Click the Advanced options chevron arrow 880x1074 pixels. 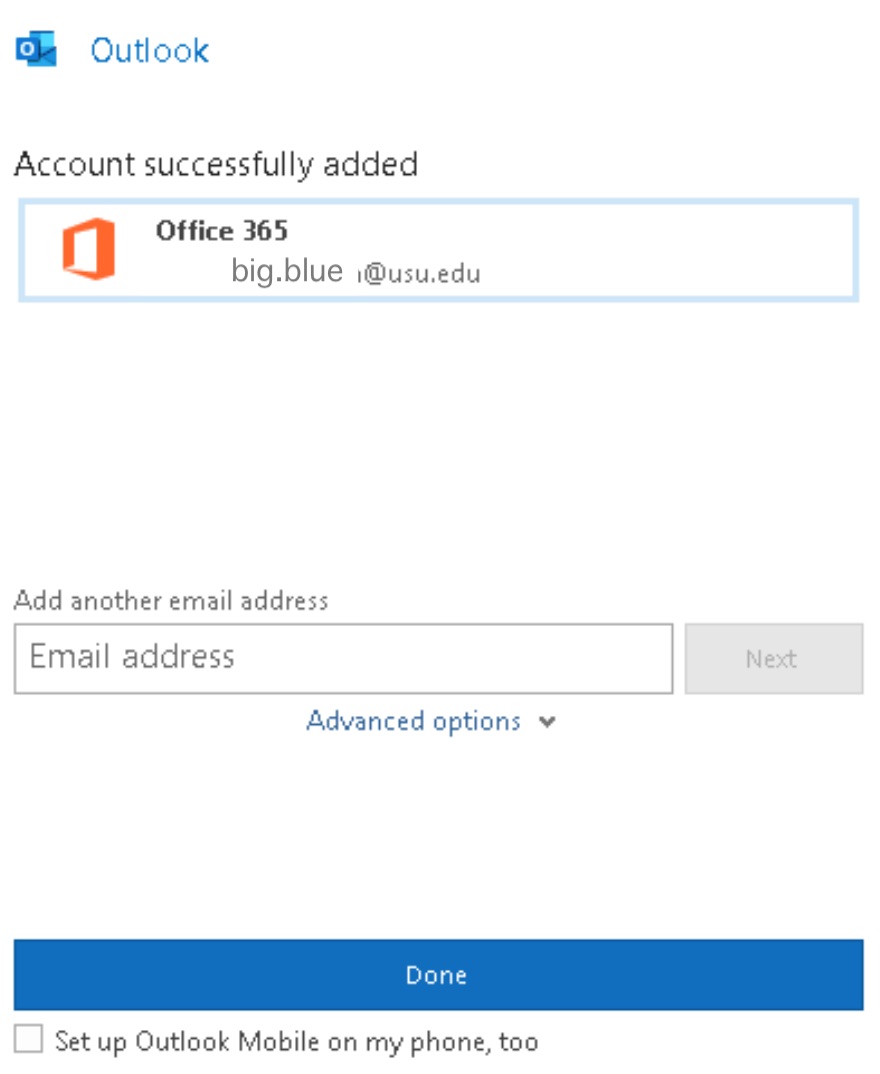click(x=546, y=721)
